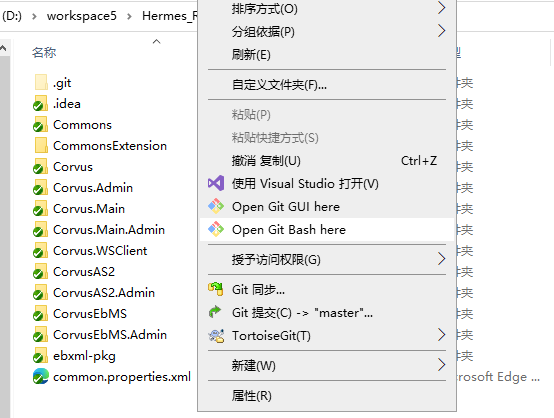Click the CorvusAS2.Admin folder icon
Image resolution: width=554 pixels, height=418 pixels.
pyautogui.click(x=41, y=293)
